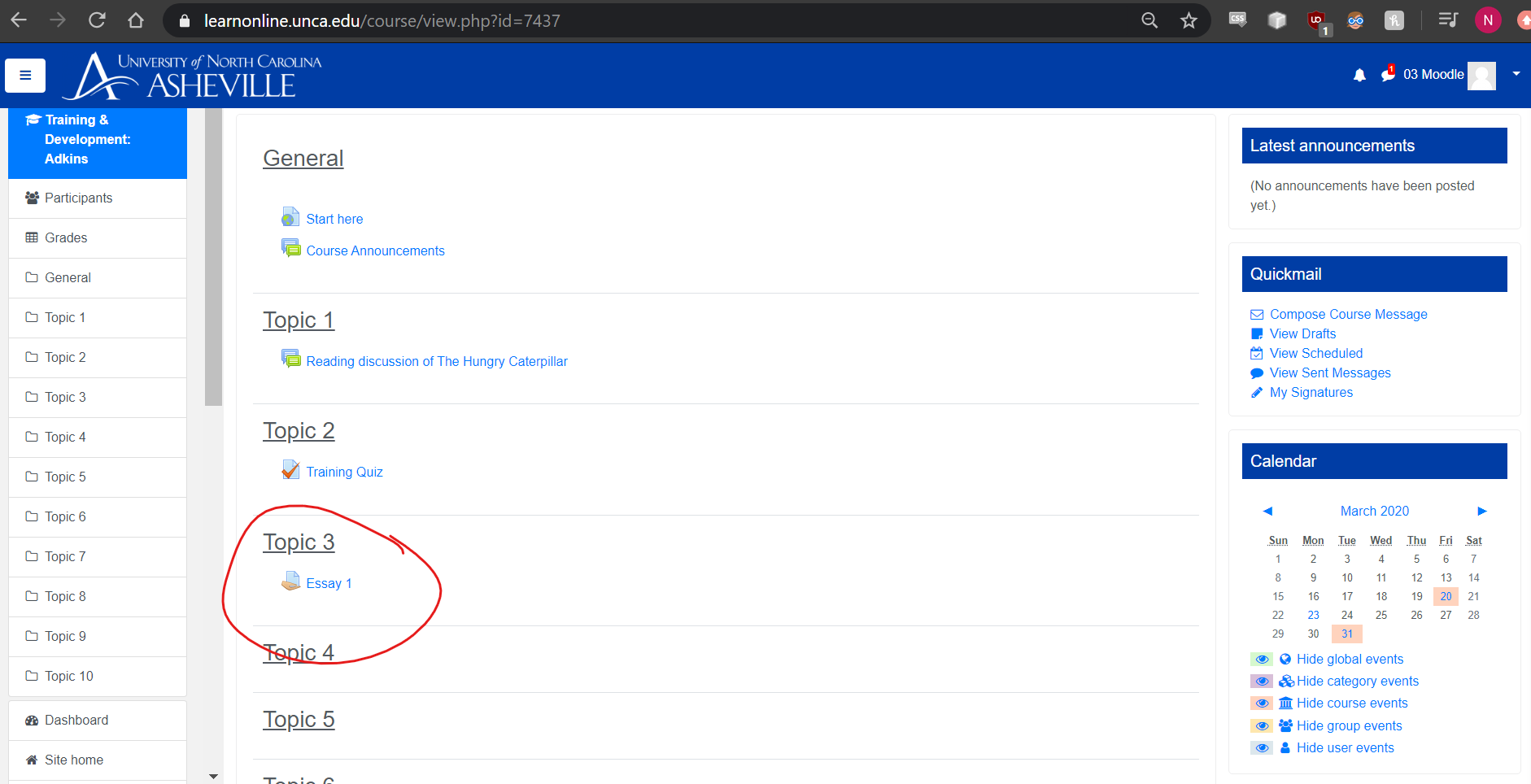Image resolution: width=1531 pixels, height=784 pixels.
Task: Open Reading discussion of The Hungry Caterpillar
Action: coord(436,362)
